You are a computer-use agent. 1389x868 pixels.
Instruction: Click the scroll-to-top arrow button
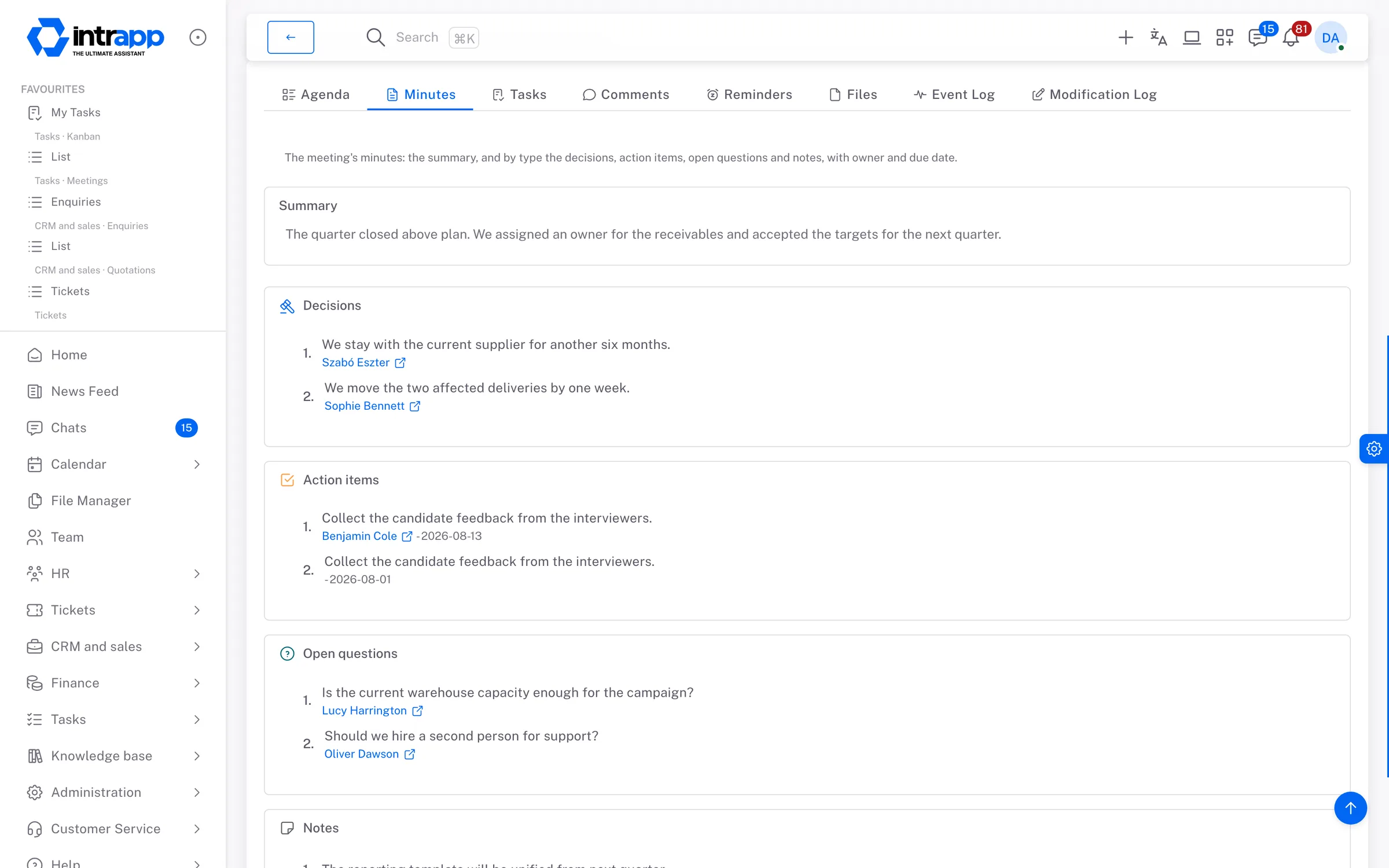pos(1350,808)
